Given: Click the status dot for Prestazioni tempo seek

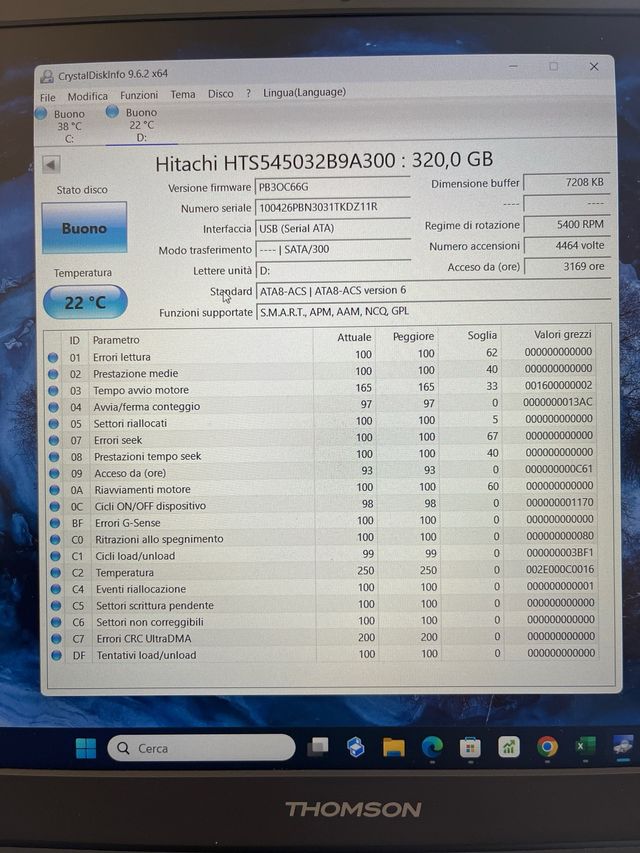Looking at the screenshot, I should 54,457.
